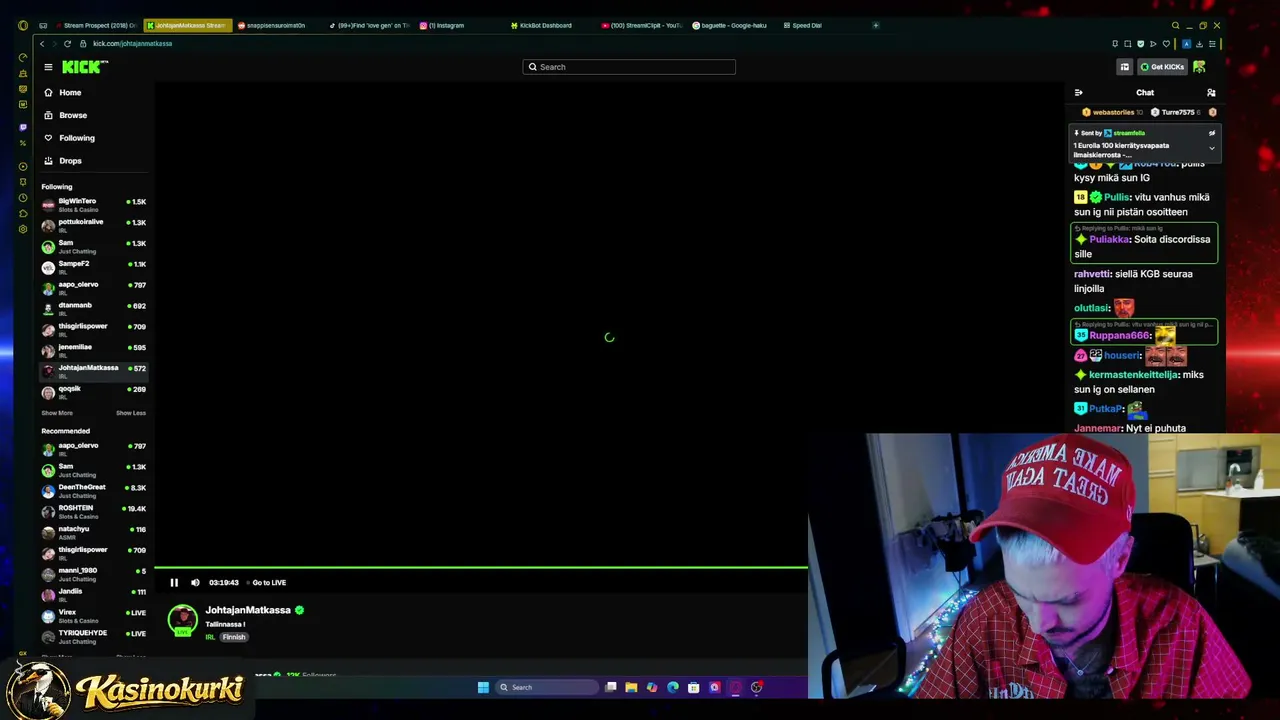Open the Windows Start menu
The width and height of the screenshot is (1280, 720).
pyautogui.click(x=483, y=687)
